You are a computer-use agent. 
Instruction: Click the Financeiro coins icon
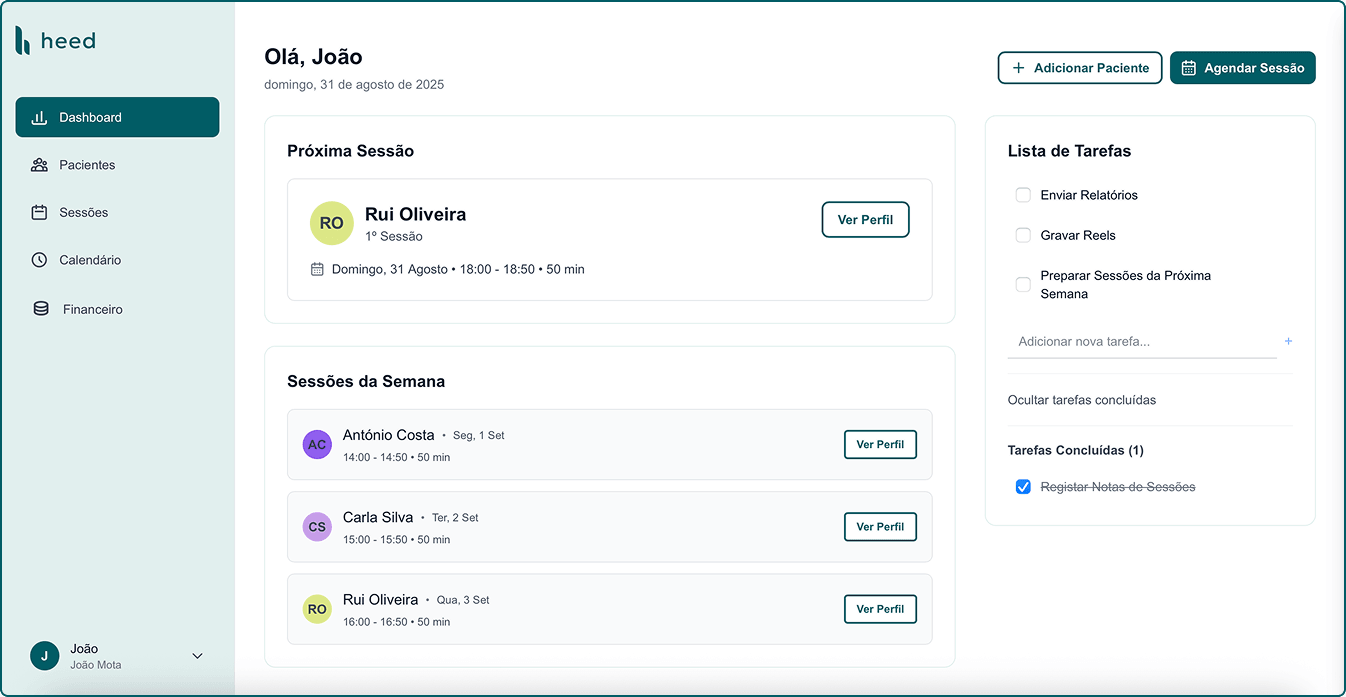[x=41, y=309]
